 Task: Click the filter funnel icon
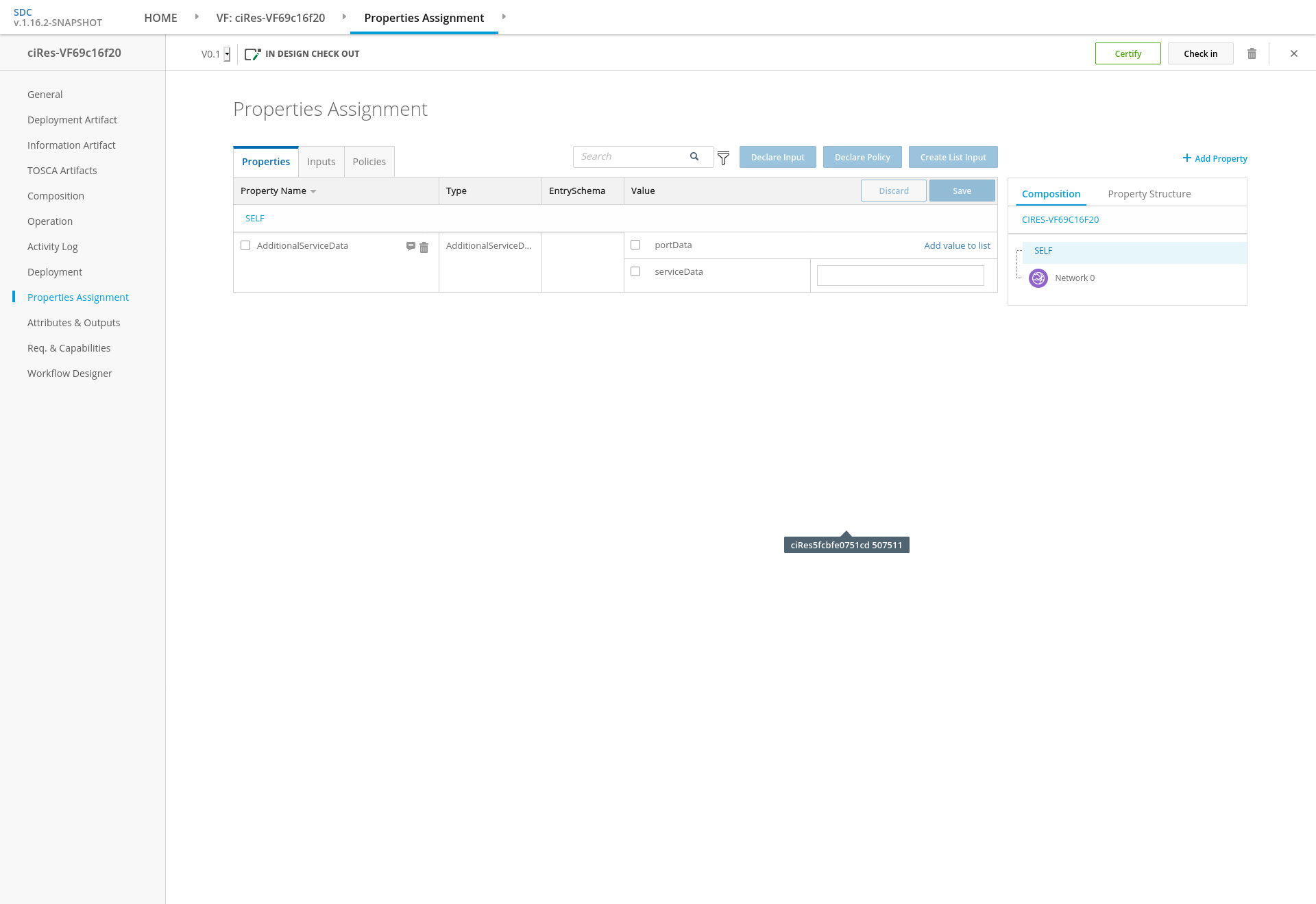point(723,158)
